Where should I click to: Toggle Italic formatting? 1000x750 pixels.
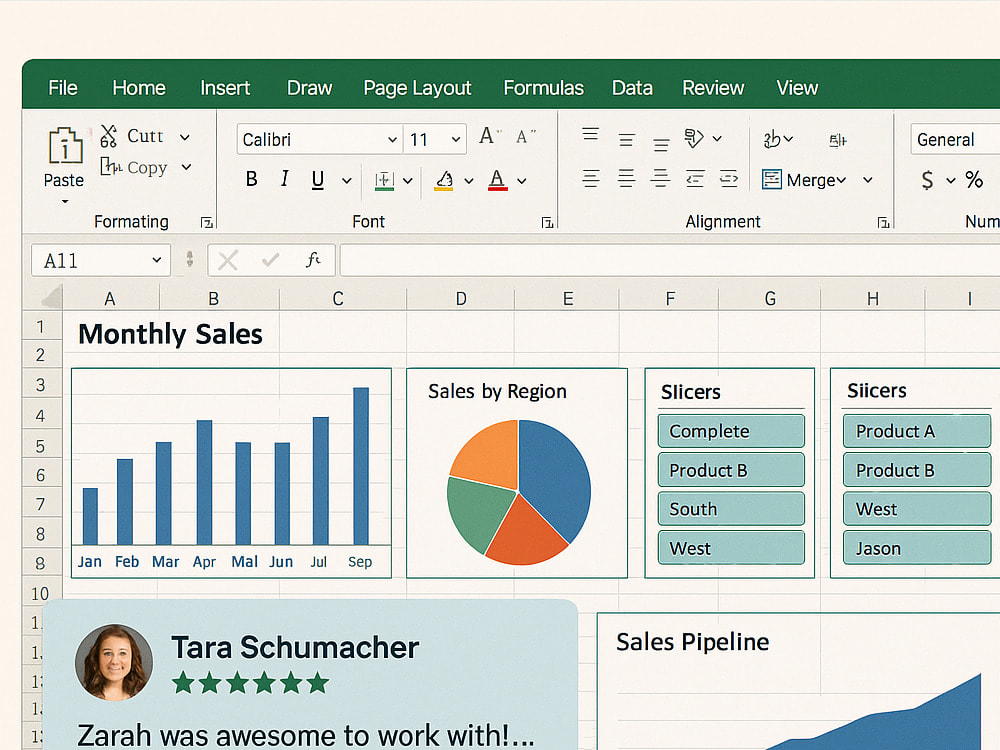coord(284,179)
